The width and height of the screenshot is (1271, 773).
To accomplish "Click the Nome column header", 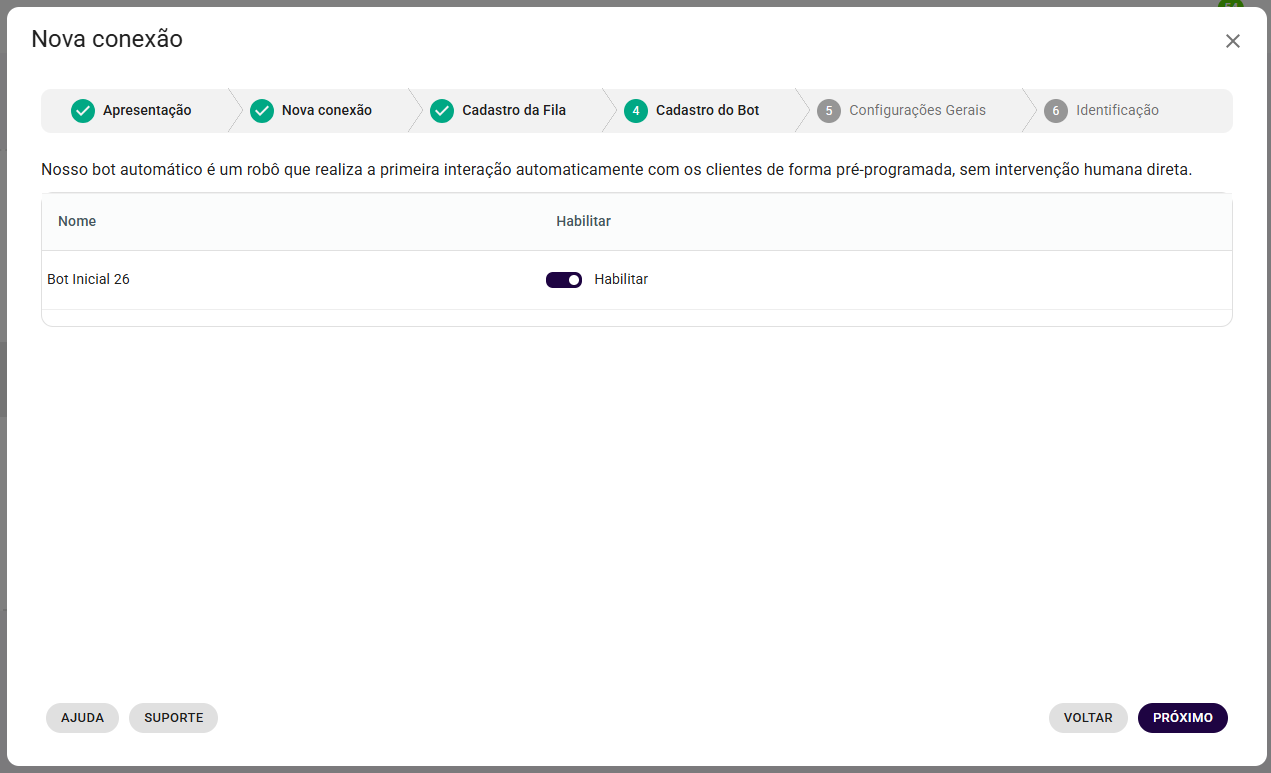I will pyautogui.click(x=77, y=221).
